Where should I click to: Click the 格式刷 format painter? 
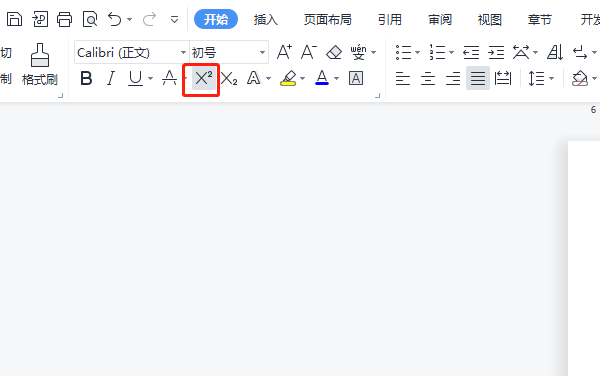pos(40,64)
